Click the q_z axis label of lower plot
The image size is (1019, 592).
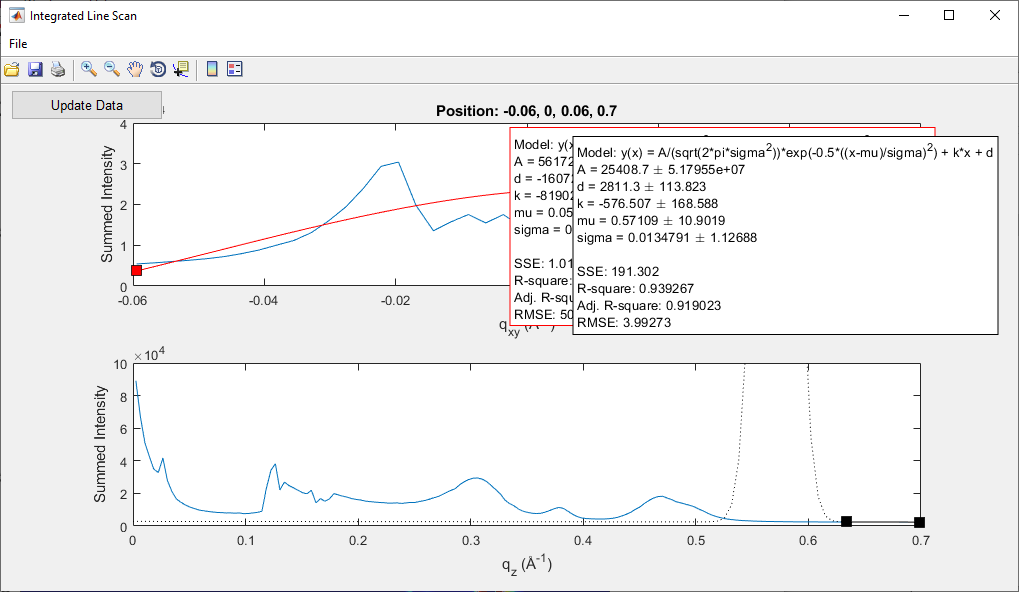point(526,563)
